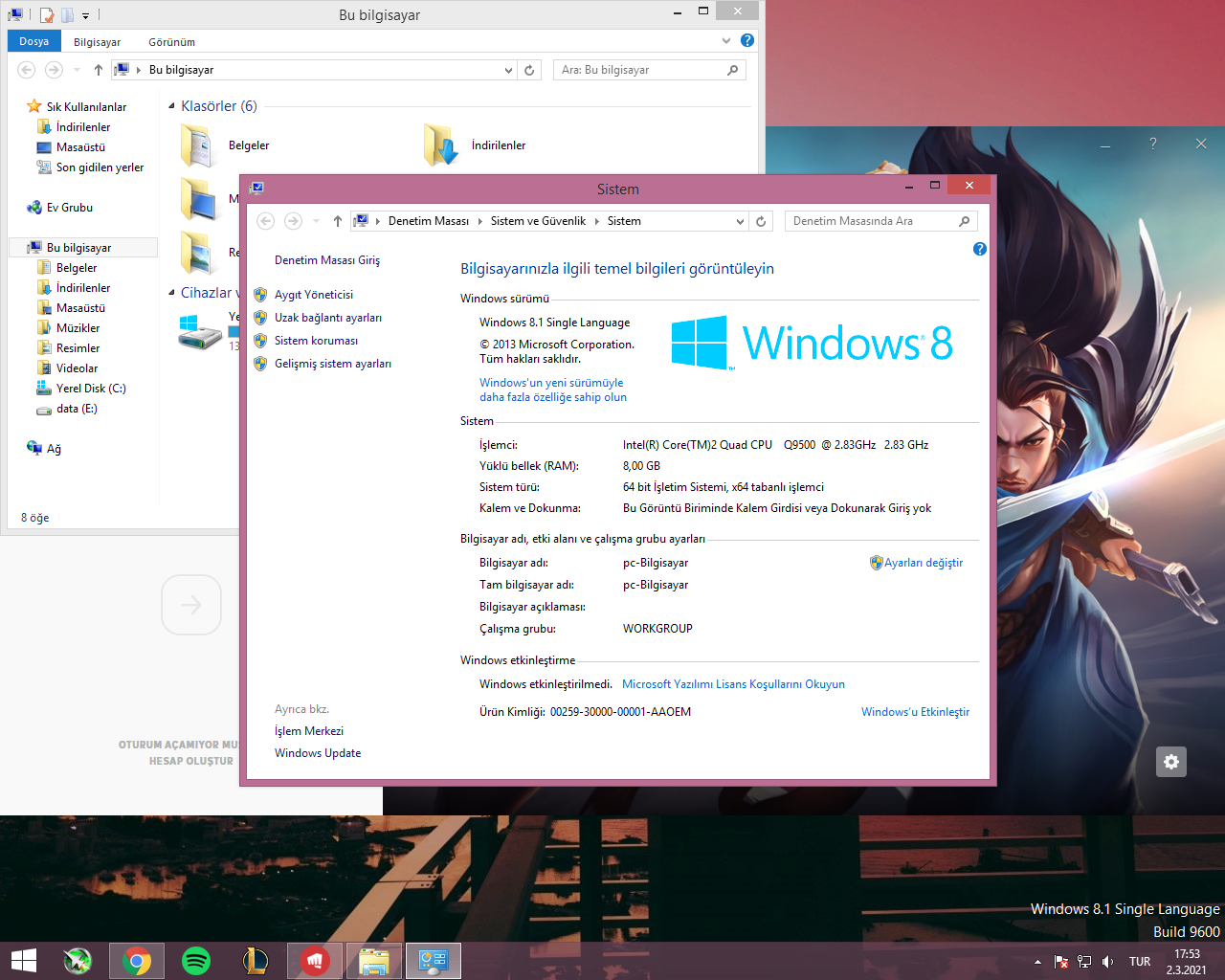Viewport: 1225px width, 980px height.
Task: Select Yerel Disk (C:) in navigation tree
Action: pyautogui.click(x=81, y=389)
